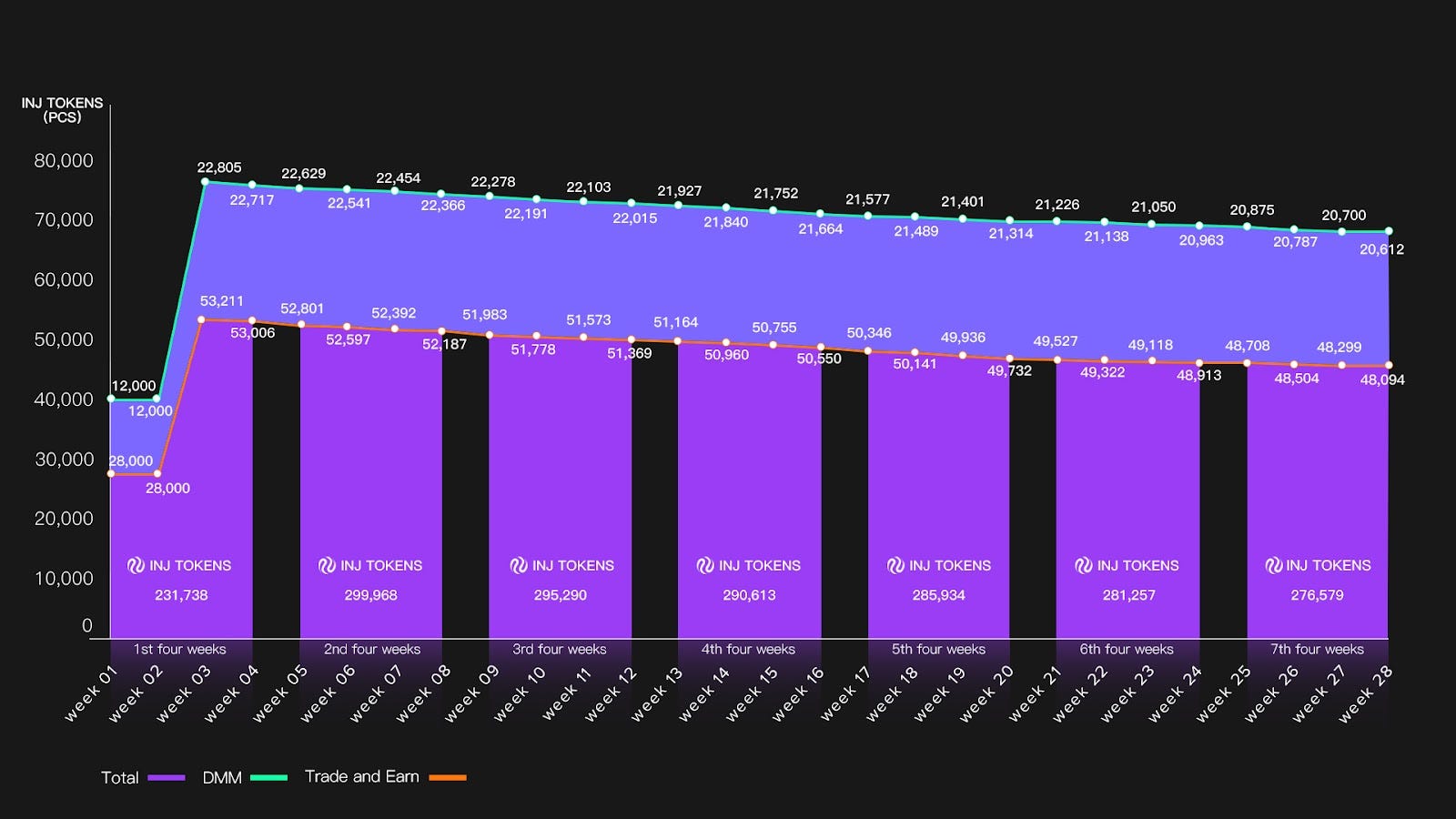Click the "70,000" y-axis label
1456x819 pixels.
point(64,220)
